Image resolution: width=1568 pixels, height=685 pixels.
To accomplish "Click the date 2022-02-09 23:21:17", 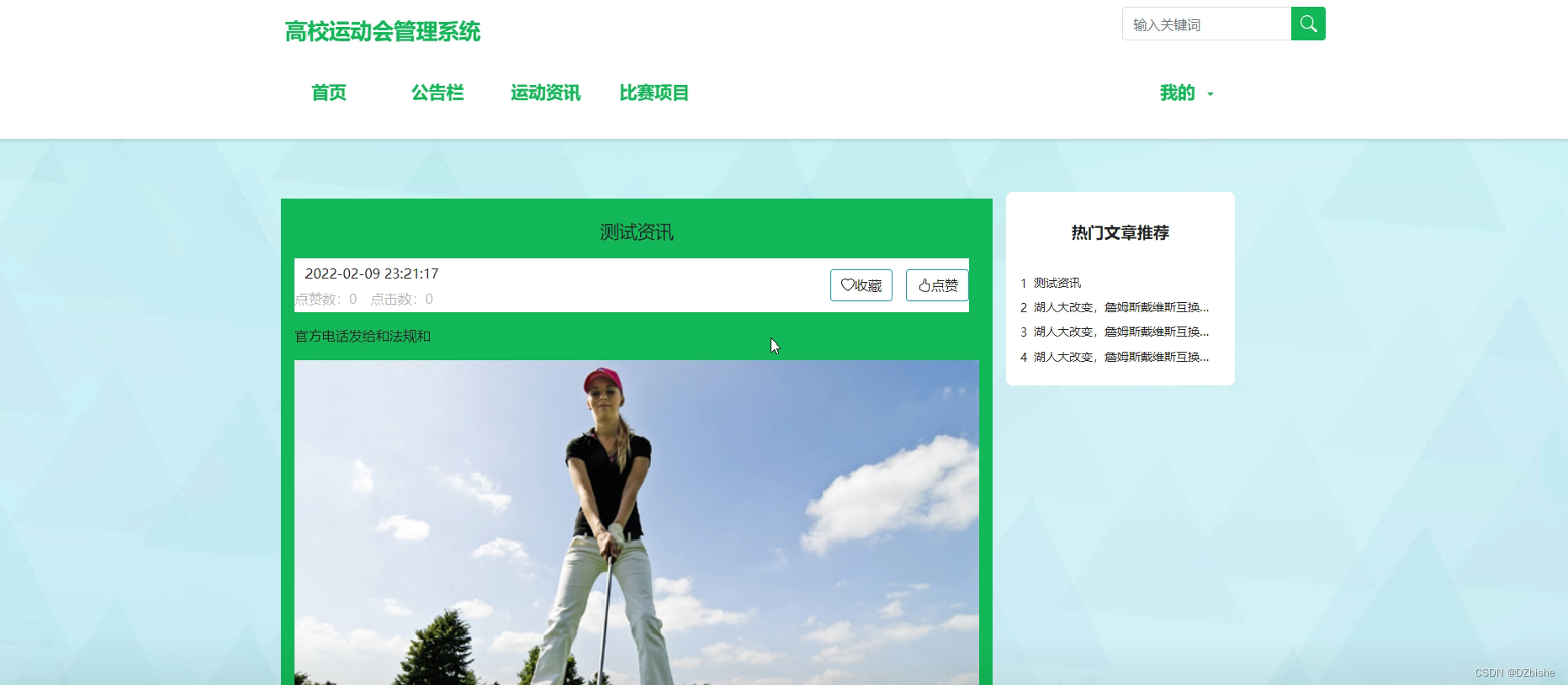I will click(x=372, y=273).
